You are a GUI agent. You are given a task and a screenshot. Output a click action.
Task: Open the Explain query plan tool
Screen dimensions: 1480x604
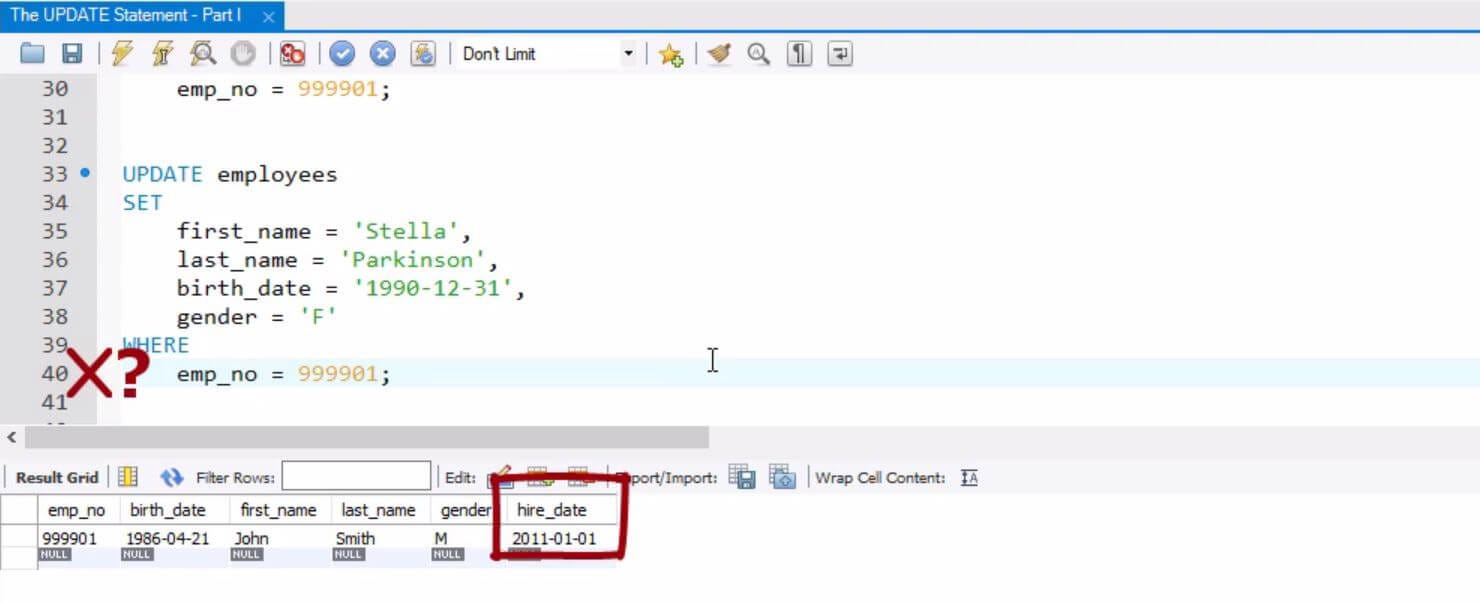pyautogui.click(x=203, y=53)
